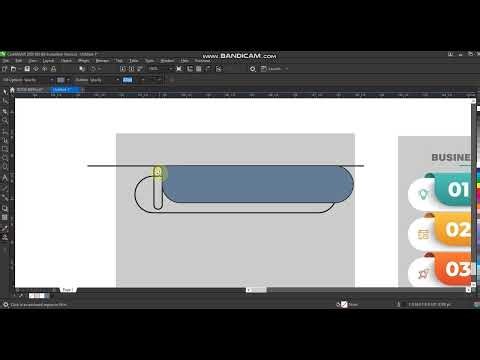Click the teal 01 banner in reference image
Screen dimensions: 480x360
[453, 189]
